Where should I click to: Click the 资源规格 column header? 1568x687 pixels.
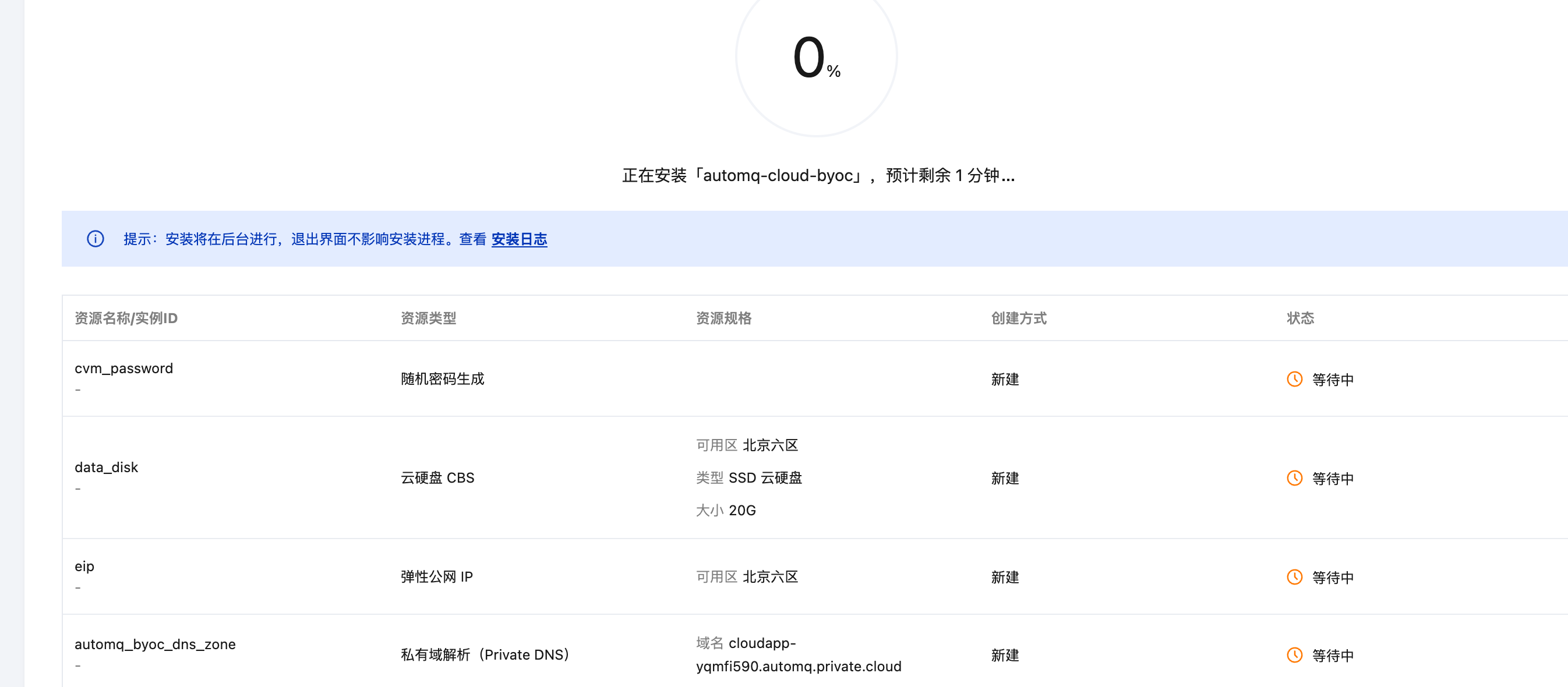point(723,318)
